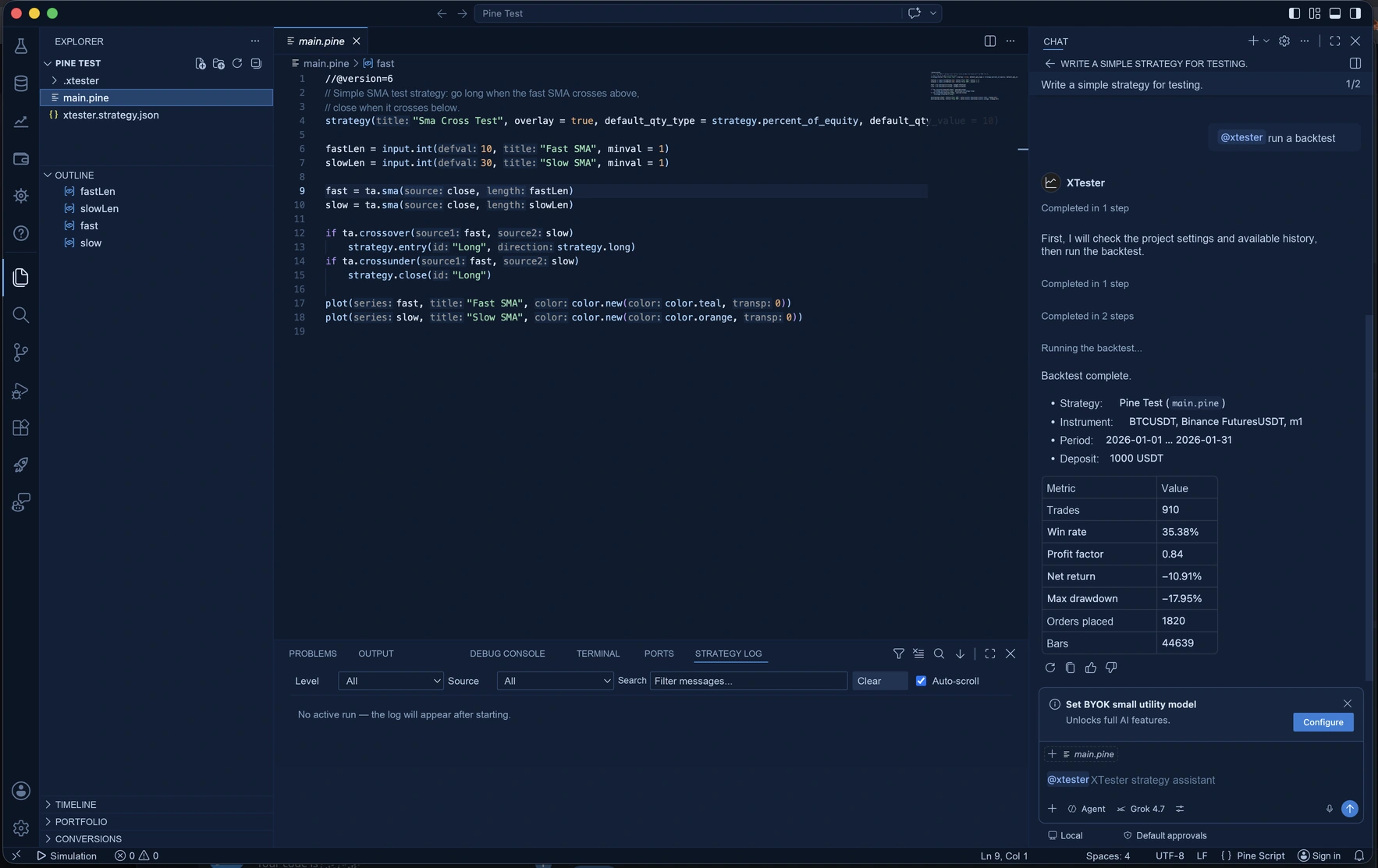Open the database icon in activity bar

(x=21, y=83)
